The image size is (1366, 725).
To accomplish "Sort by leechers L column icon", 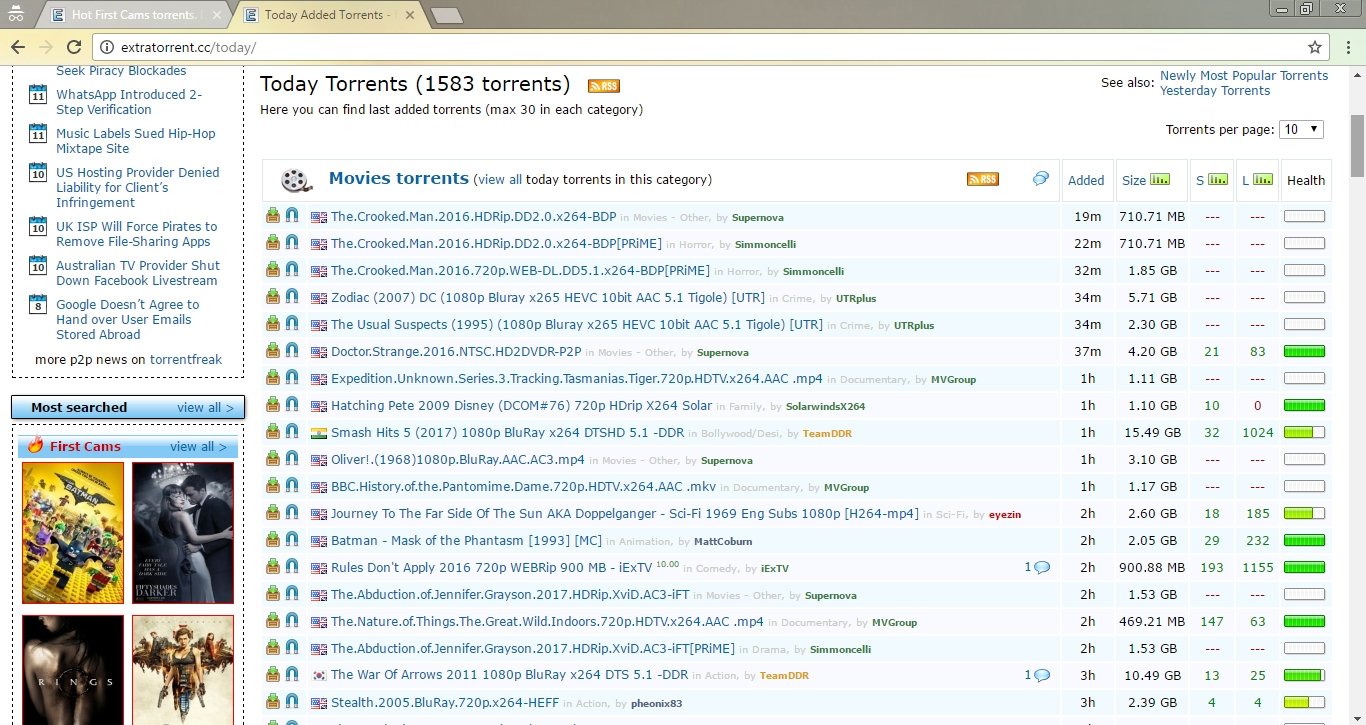I will coord(1263,180).
